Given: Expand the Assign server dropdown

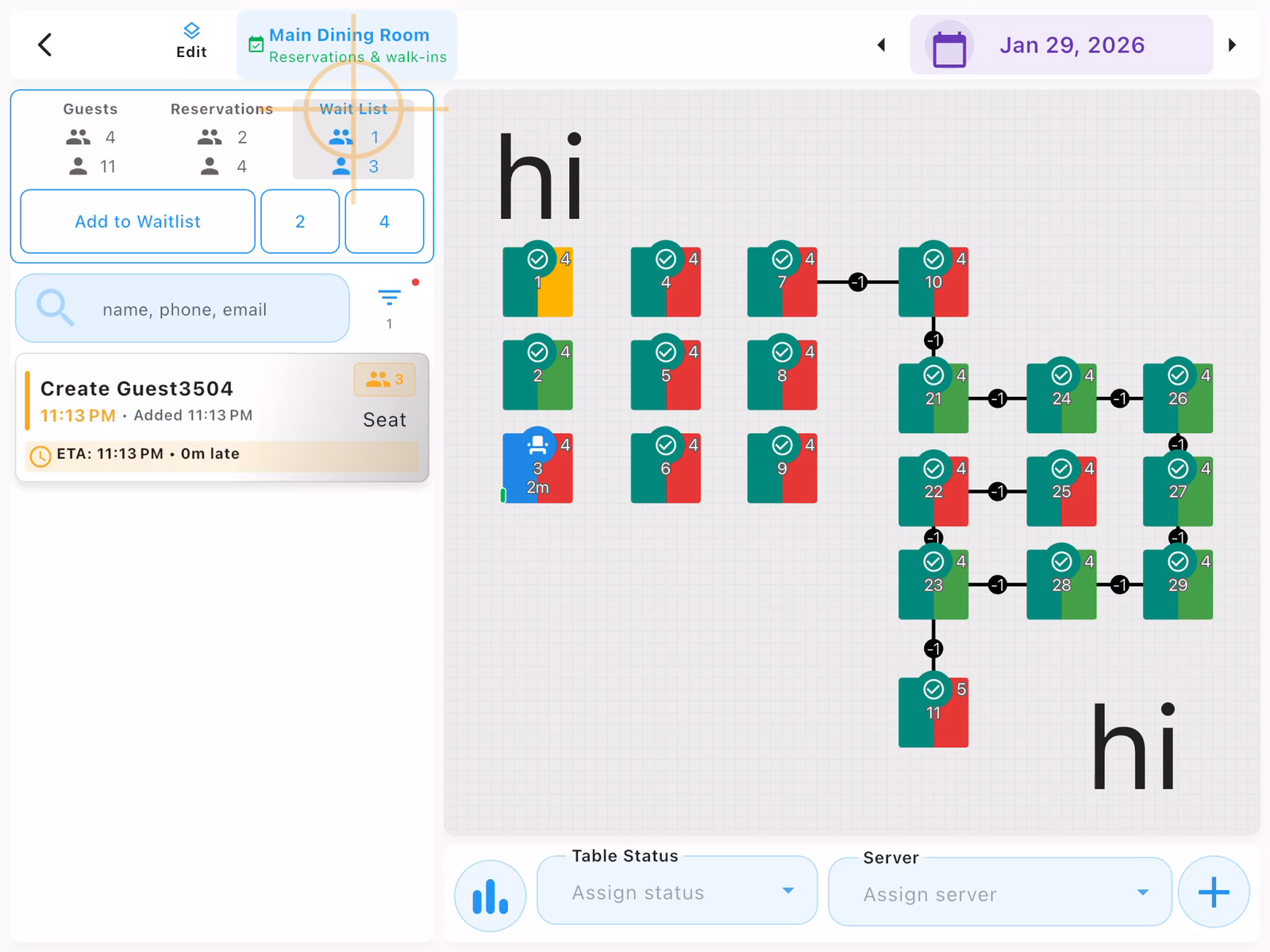Looking at the screenshot, I should tap(999, 893).
